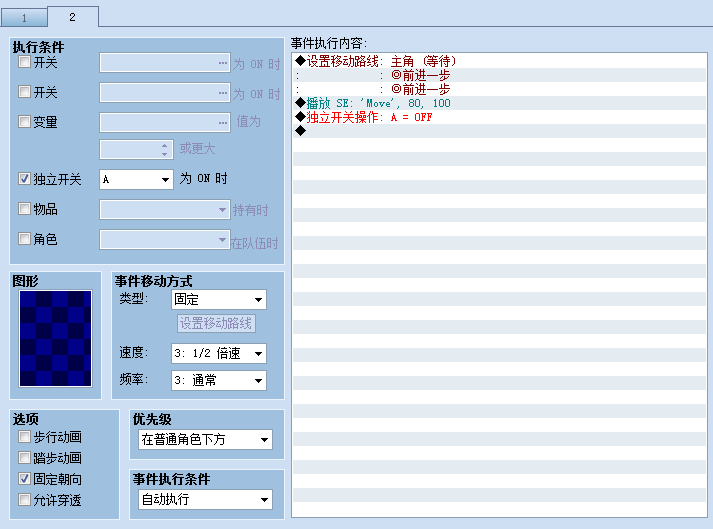Select the 播放 SE: 'Move' command line
Screen dimensions: 713x529
(499, 103)
